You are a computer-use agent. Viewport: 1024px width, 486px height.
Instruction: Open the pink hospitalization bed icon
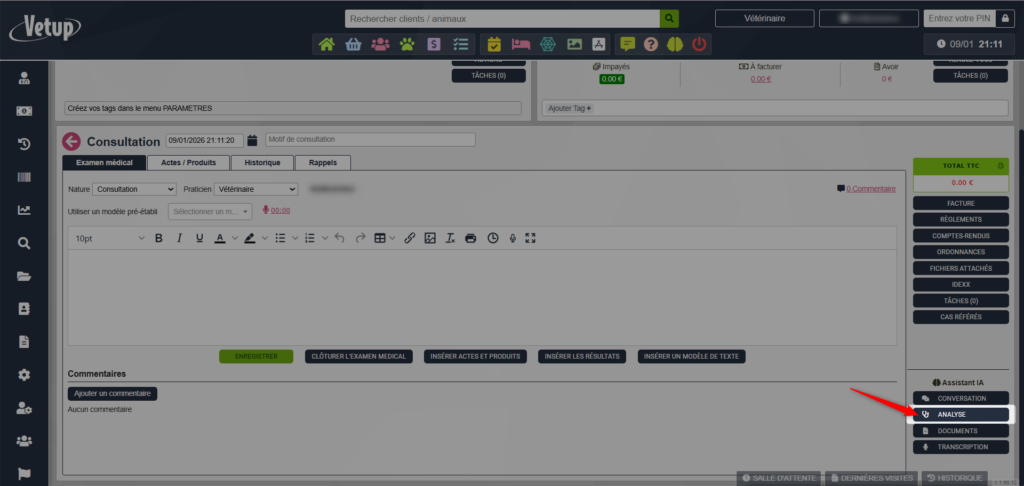520,44
